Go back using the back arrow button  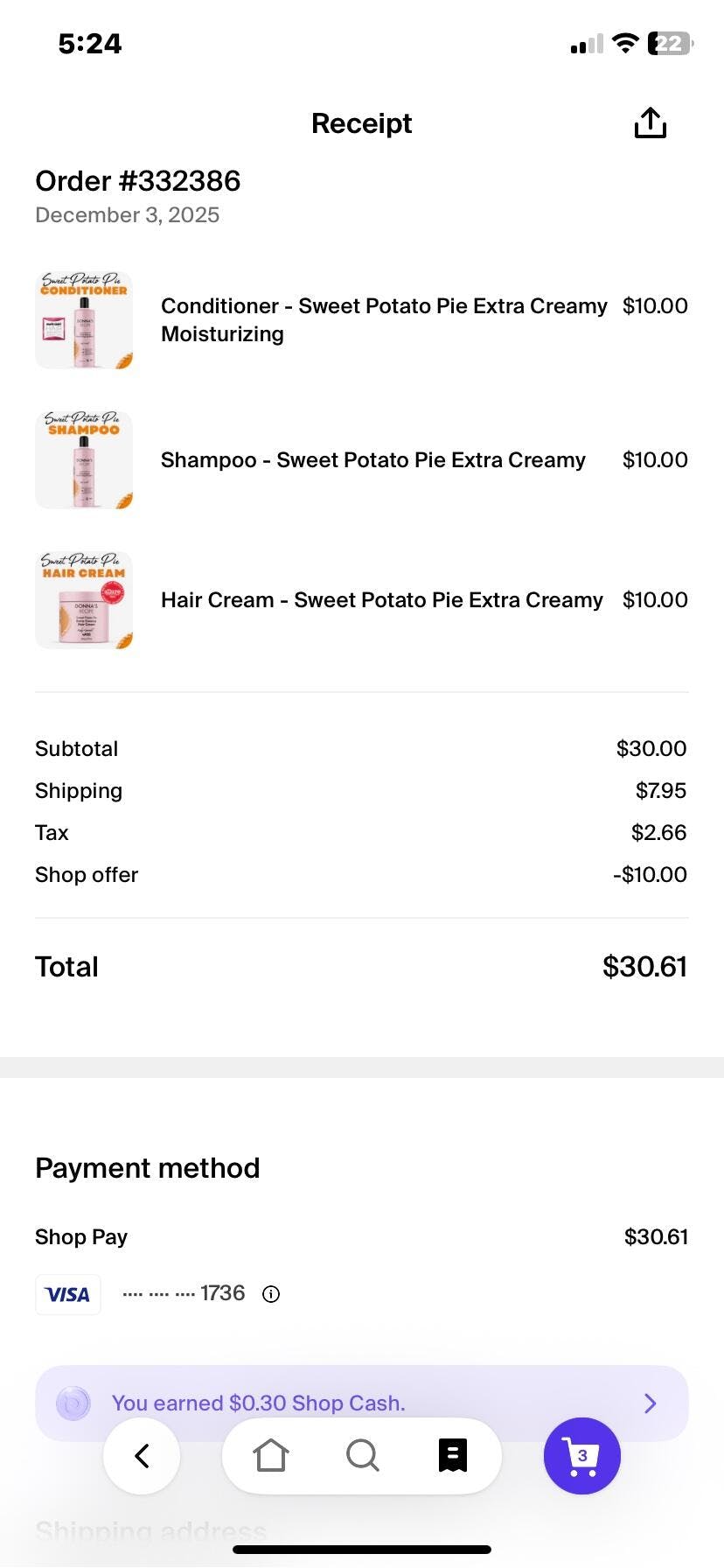[142, 1456]
